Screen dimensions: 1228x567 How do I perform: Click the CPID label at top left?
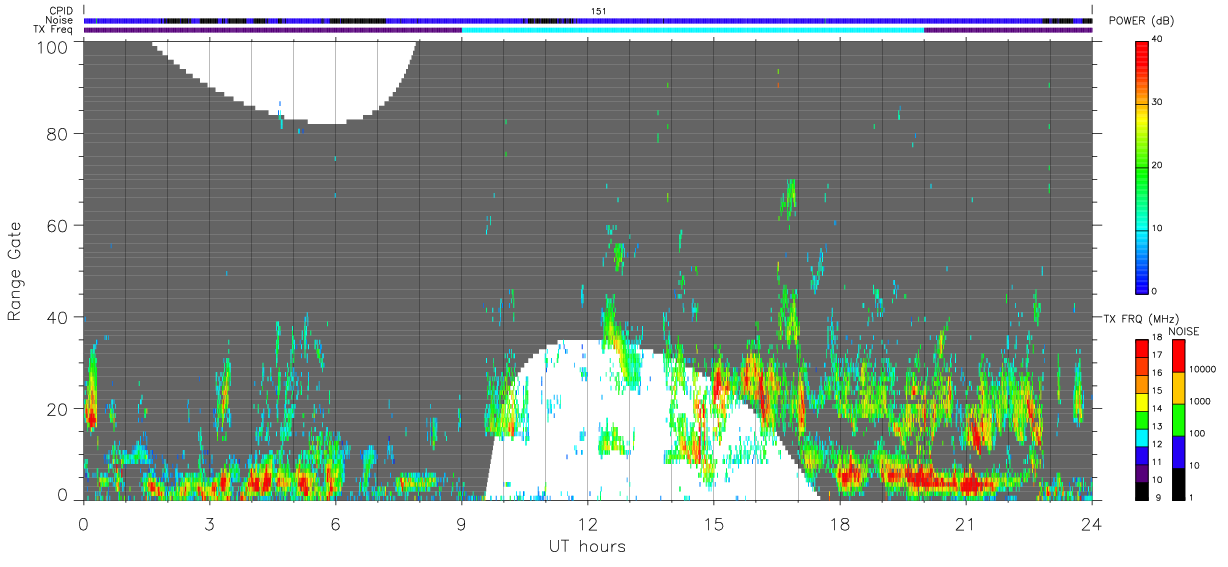(x=60, y=11)
